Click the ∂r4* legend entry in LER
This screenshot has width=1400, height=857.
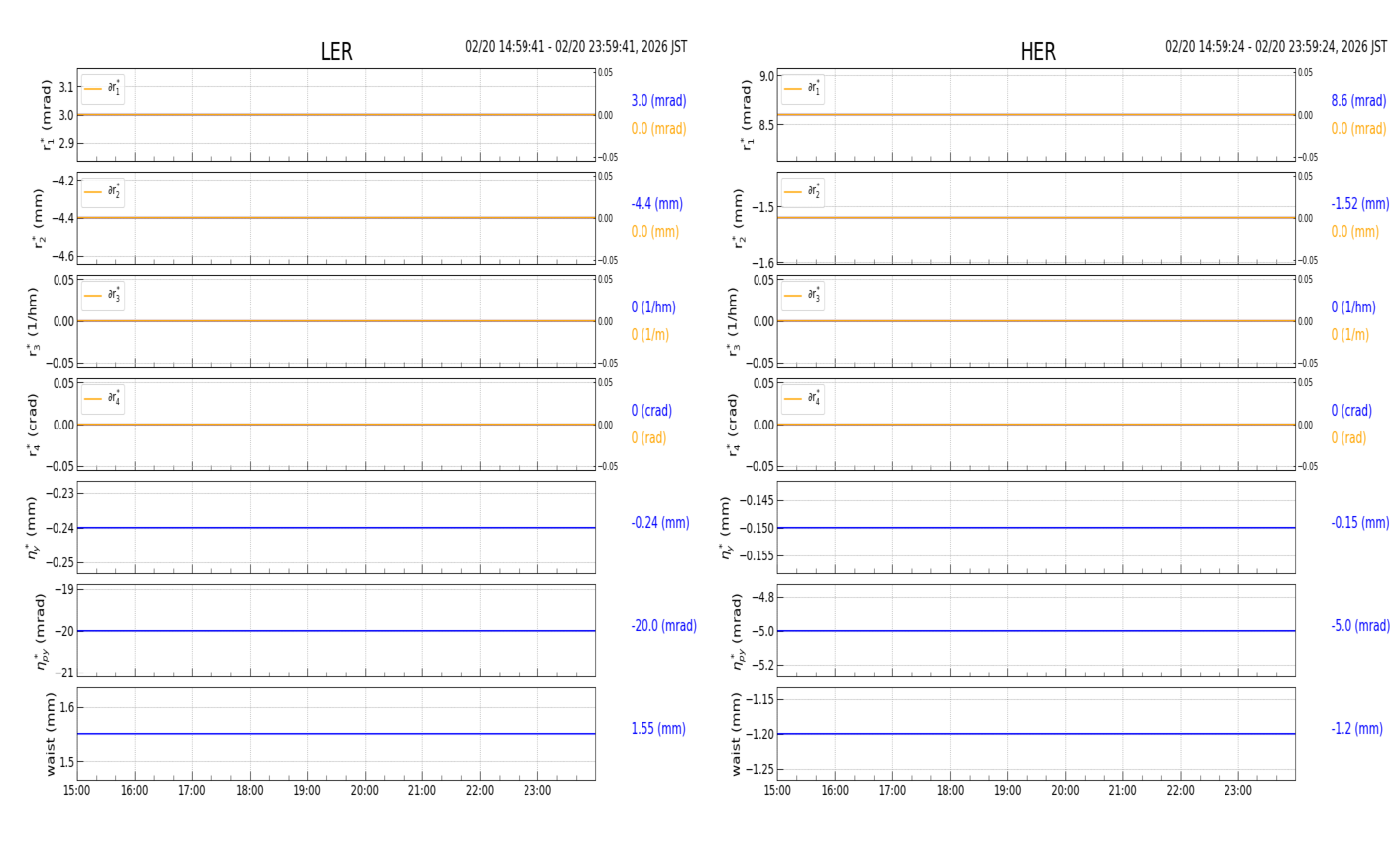pyautogui.click(x=103, y=399)
